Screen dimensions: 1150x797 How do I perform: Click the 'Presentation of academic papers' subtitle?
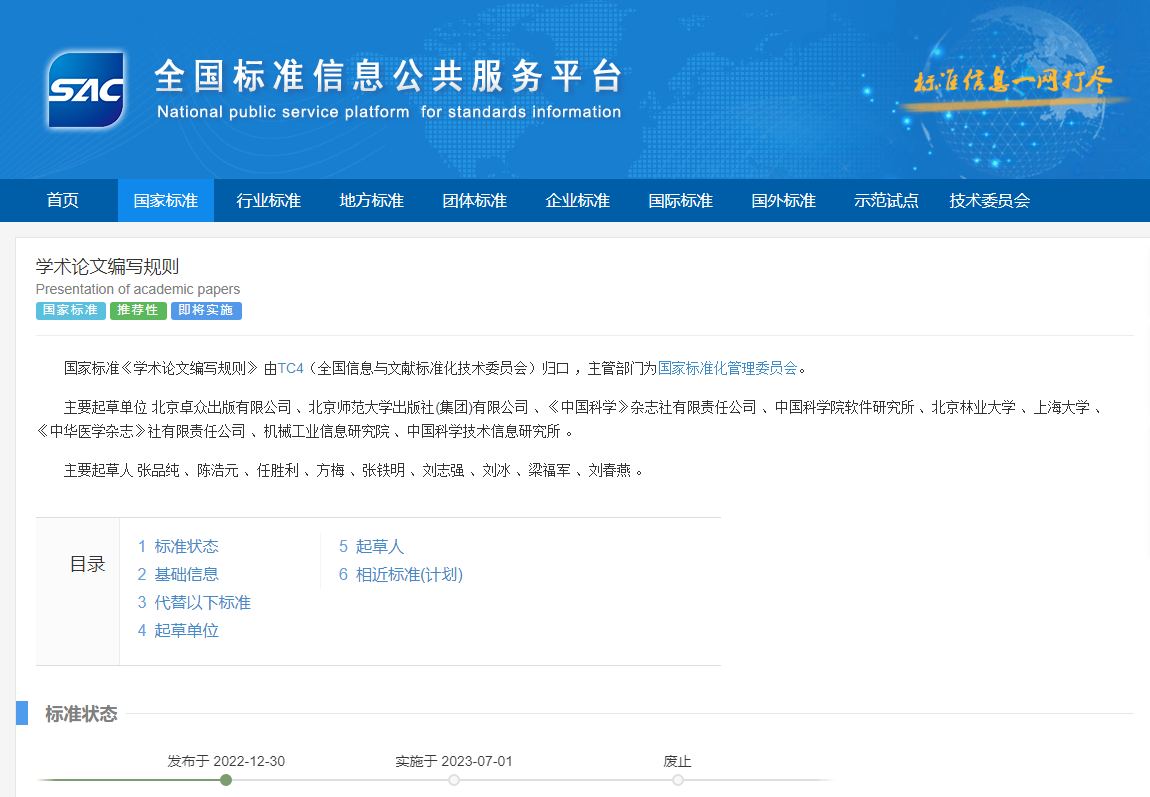(x=138, y=289)
